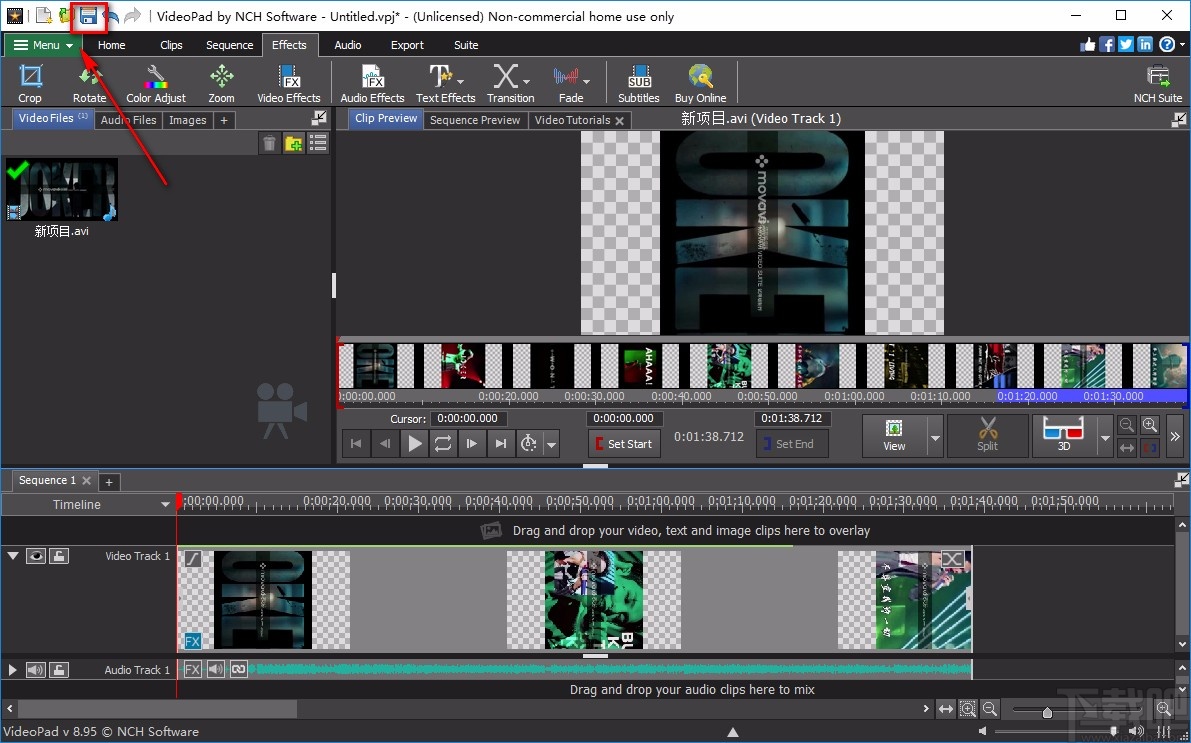This screenshot has width=1191, height=743.
Task: Select the Color Adjust tool
Action: [156, 82]
